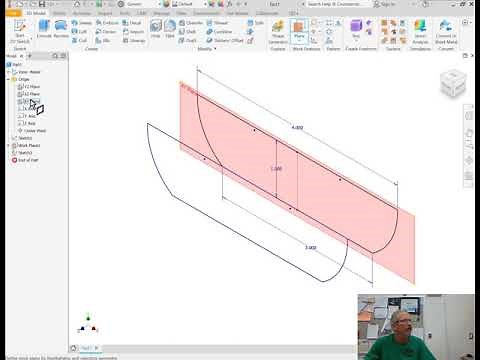Open the File menu tab
Image resolution: width=480 pixels, height=360 pixels.
coord(14,13)
